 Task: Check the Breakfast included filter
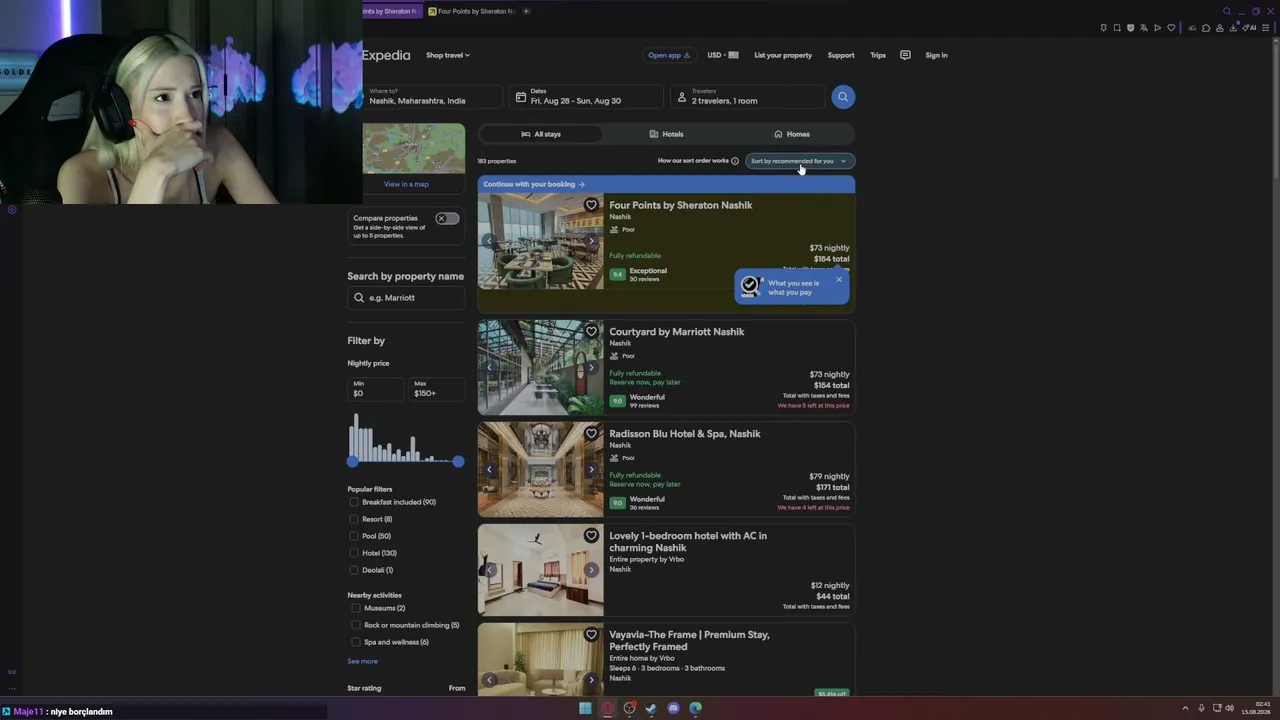tap(353, 502)
